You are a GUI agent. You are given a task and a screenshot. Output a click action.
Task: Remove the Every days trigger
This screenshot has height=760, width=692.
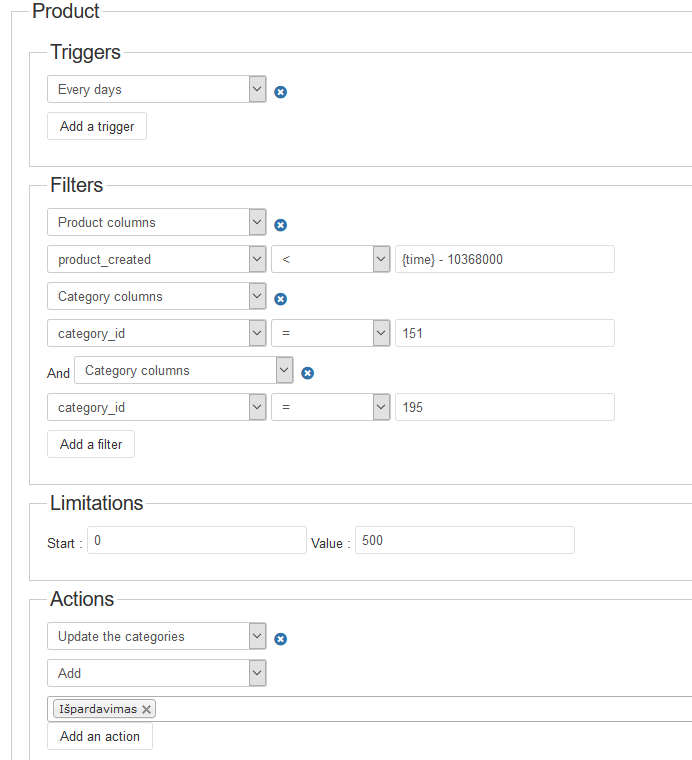(x=281, y=92)
